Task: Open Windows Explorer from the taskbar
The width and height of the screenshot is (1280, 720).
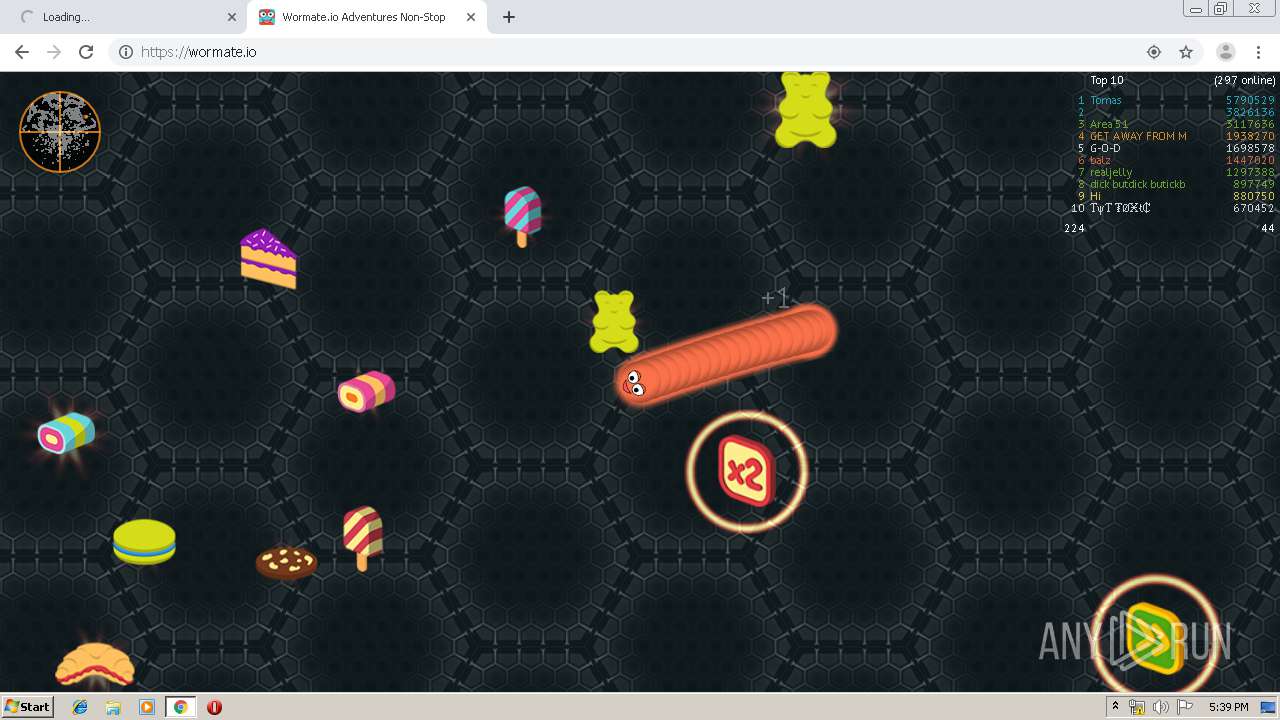Action: point(113,707)
